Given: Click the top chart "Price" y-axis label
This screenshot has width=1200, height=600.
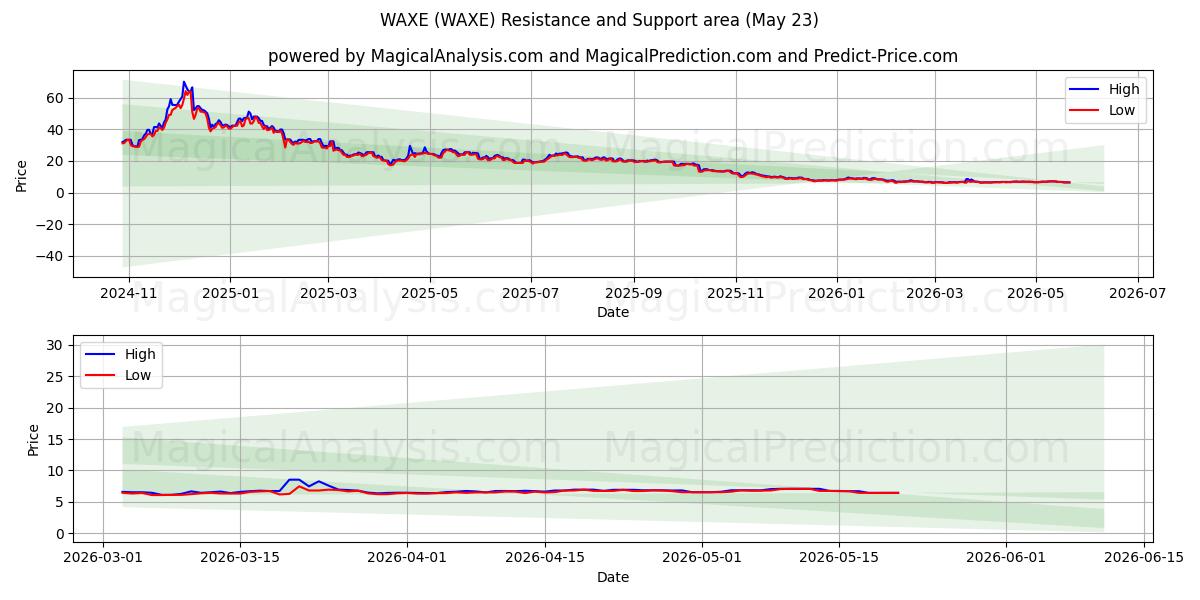Looking at the screenshot, I should click(22, 174).
